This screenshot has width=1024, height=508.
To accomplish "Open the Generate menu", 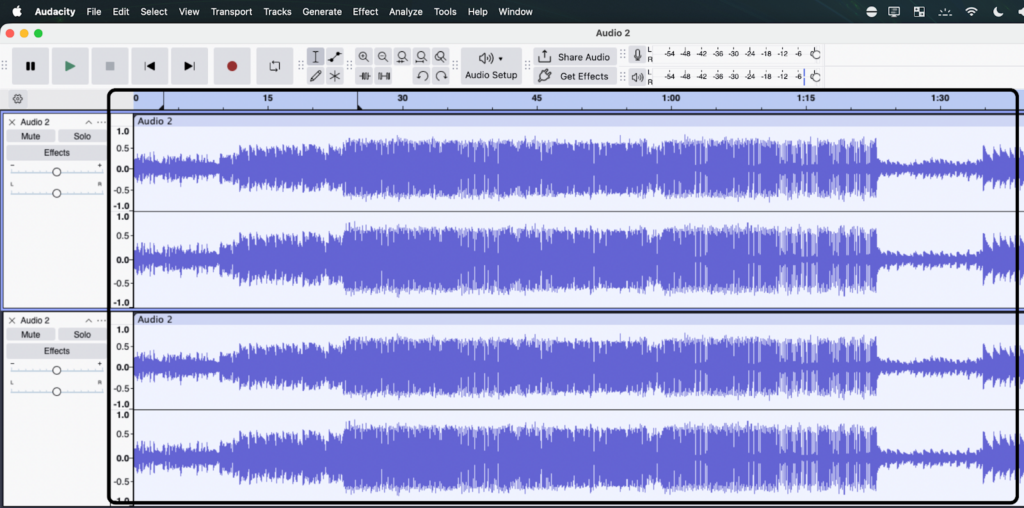I will click(322, 12).
